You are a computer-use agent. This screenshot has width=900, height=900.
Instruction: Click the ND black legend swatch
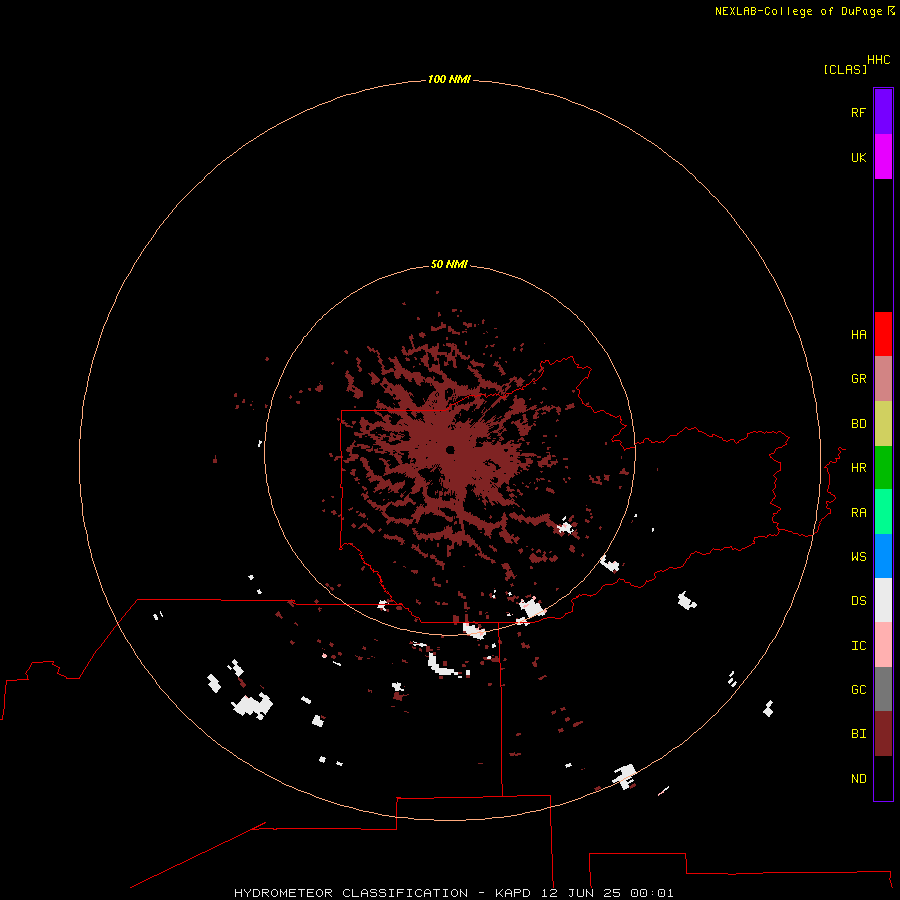pyautogui.click(x=883, y=778)
